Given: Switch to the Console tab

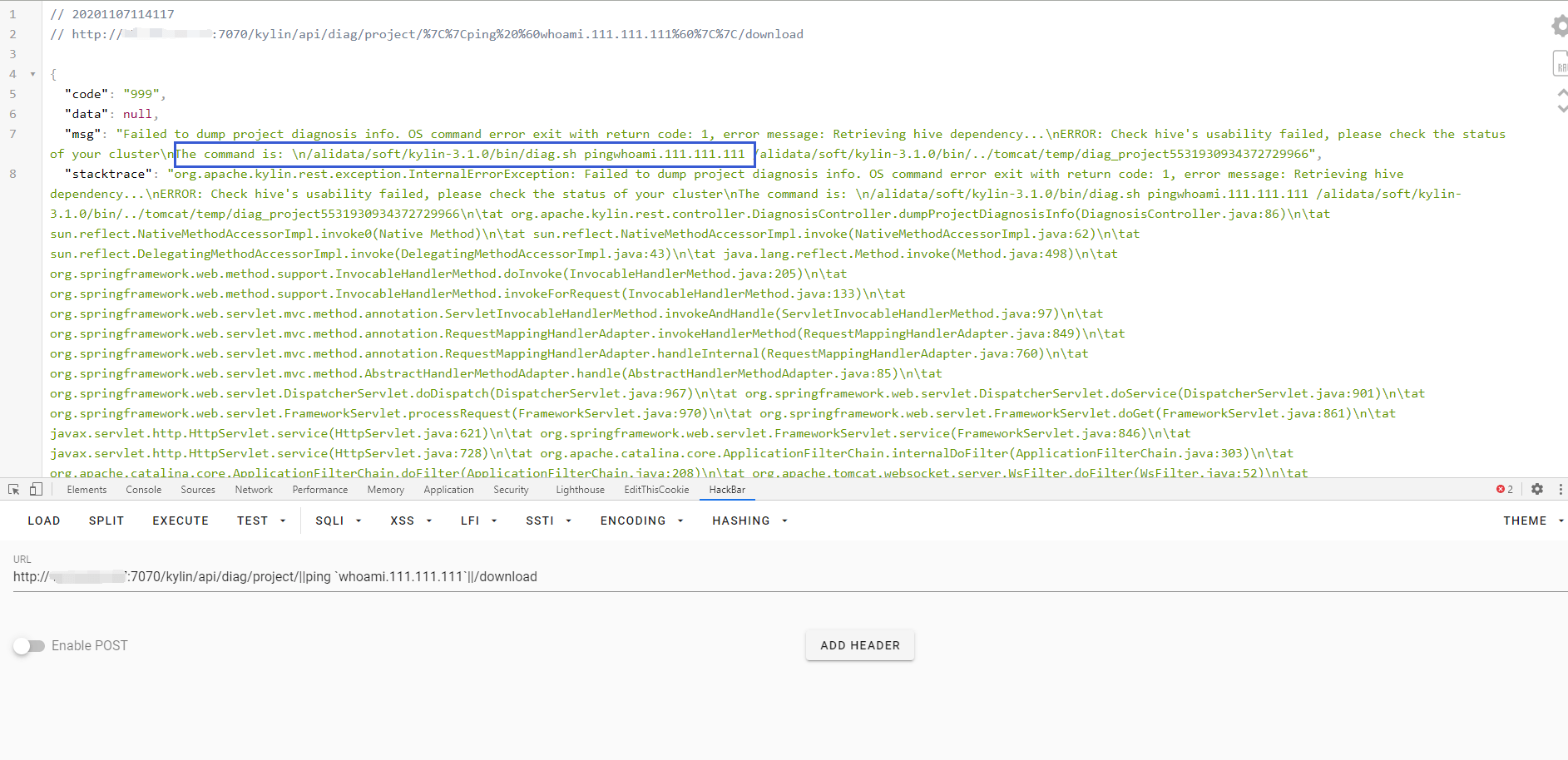Looking at the screenshot, I should pos(144,490).
